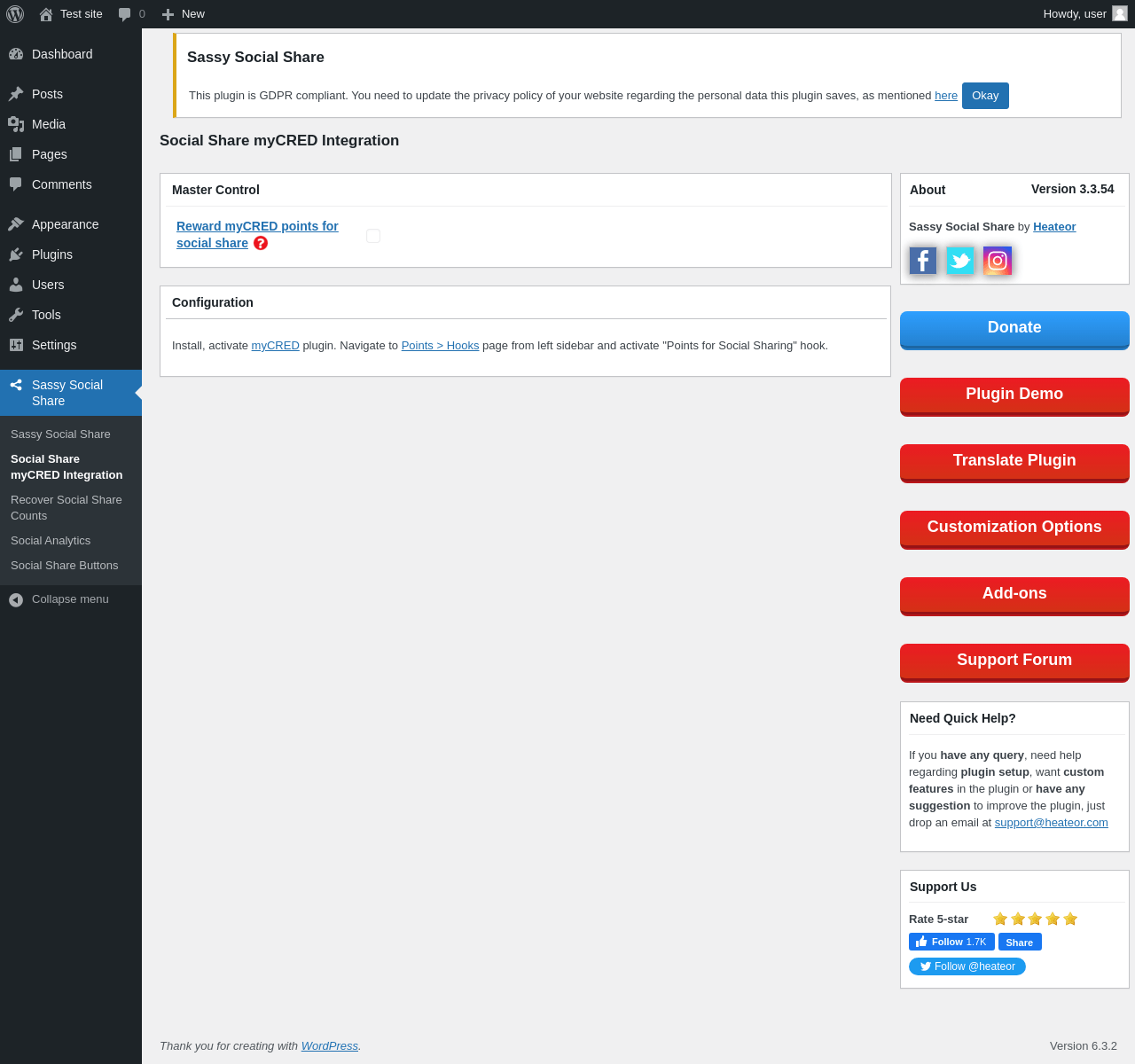Open Heateor Facebook icon
This screenshot has width=1135, height=1064.
(923, 261)
